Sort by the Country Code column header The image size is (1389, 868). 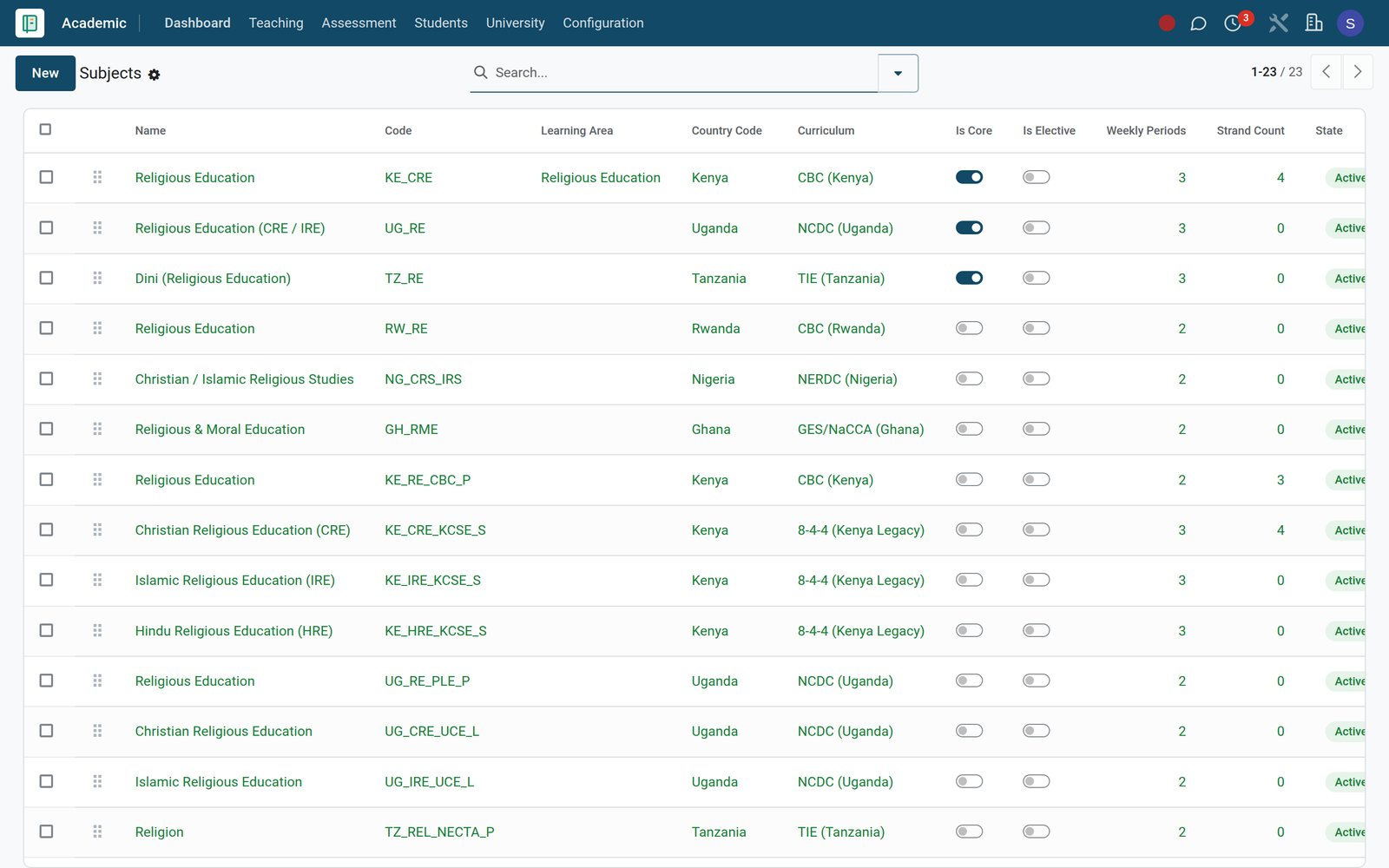[x=727, y=130]
